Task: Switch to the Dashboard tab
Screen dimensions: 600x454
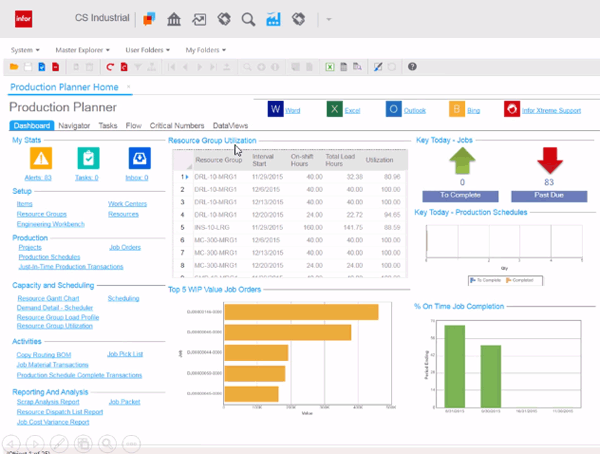Action: point(32,126)
